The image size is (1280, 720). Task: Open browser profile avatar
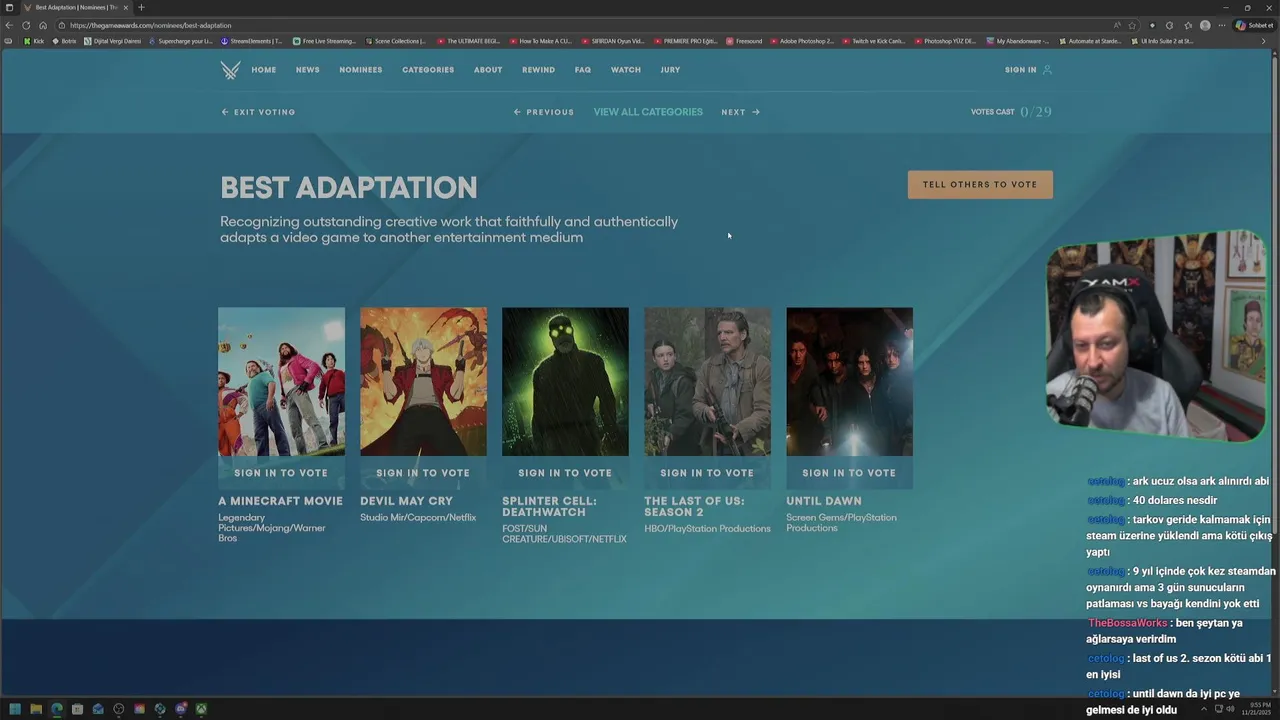click(x=1205, y=25)
